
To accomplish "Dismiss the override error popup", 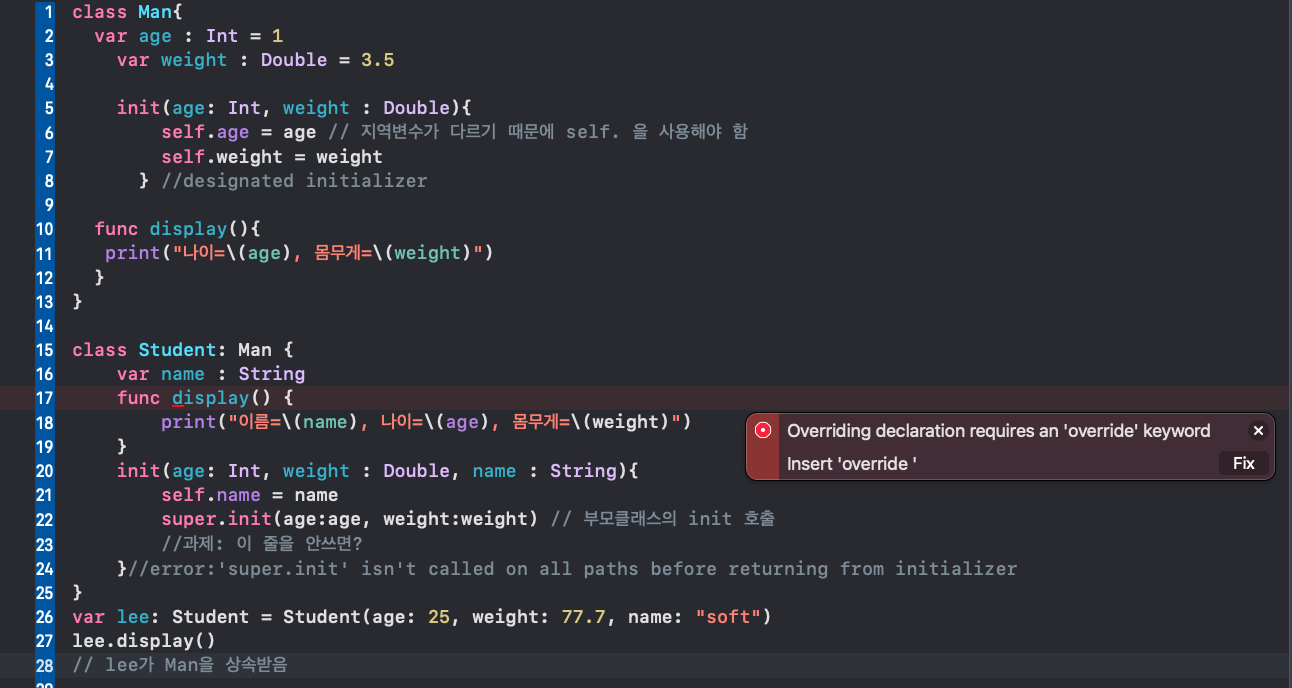I will (x=1258, y=431).
